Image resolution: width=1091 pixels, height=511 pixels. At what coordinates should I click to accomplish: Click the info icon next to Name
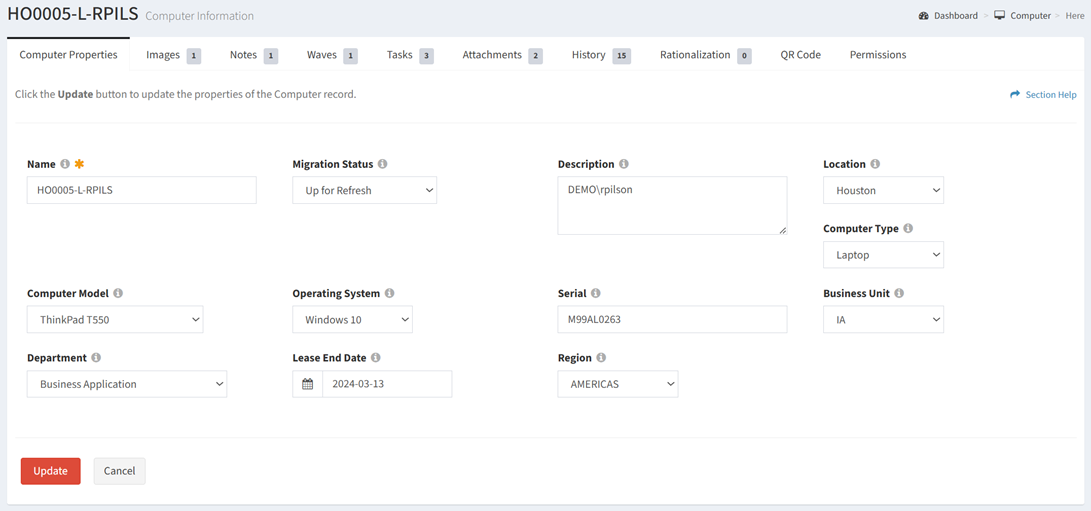pos(65,164)
